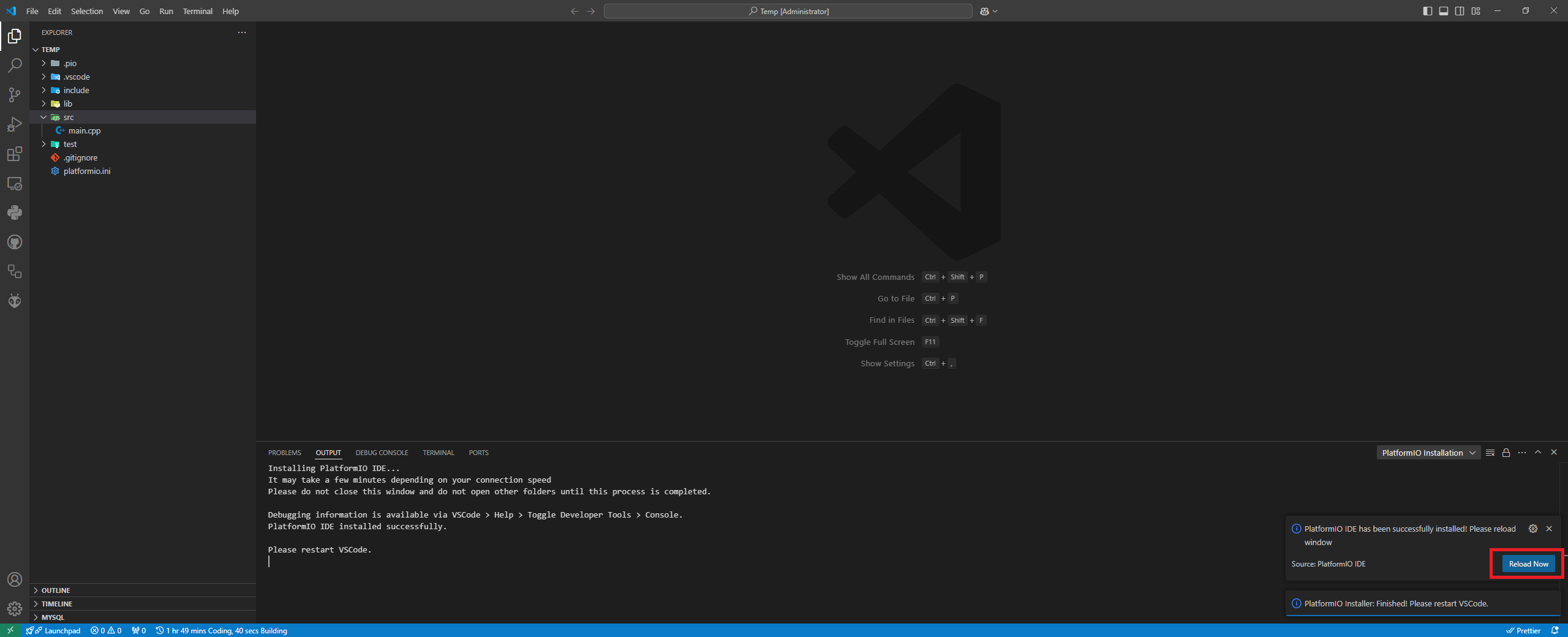The image size is (1568, 637).
Task: Switch to the TERMINAL panel tab
Action: click(x=439, y=453)
